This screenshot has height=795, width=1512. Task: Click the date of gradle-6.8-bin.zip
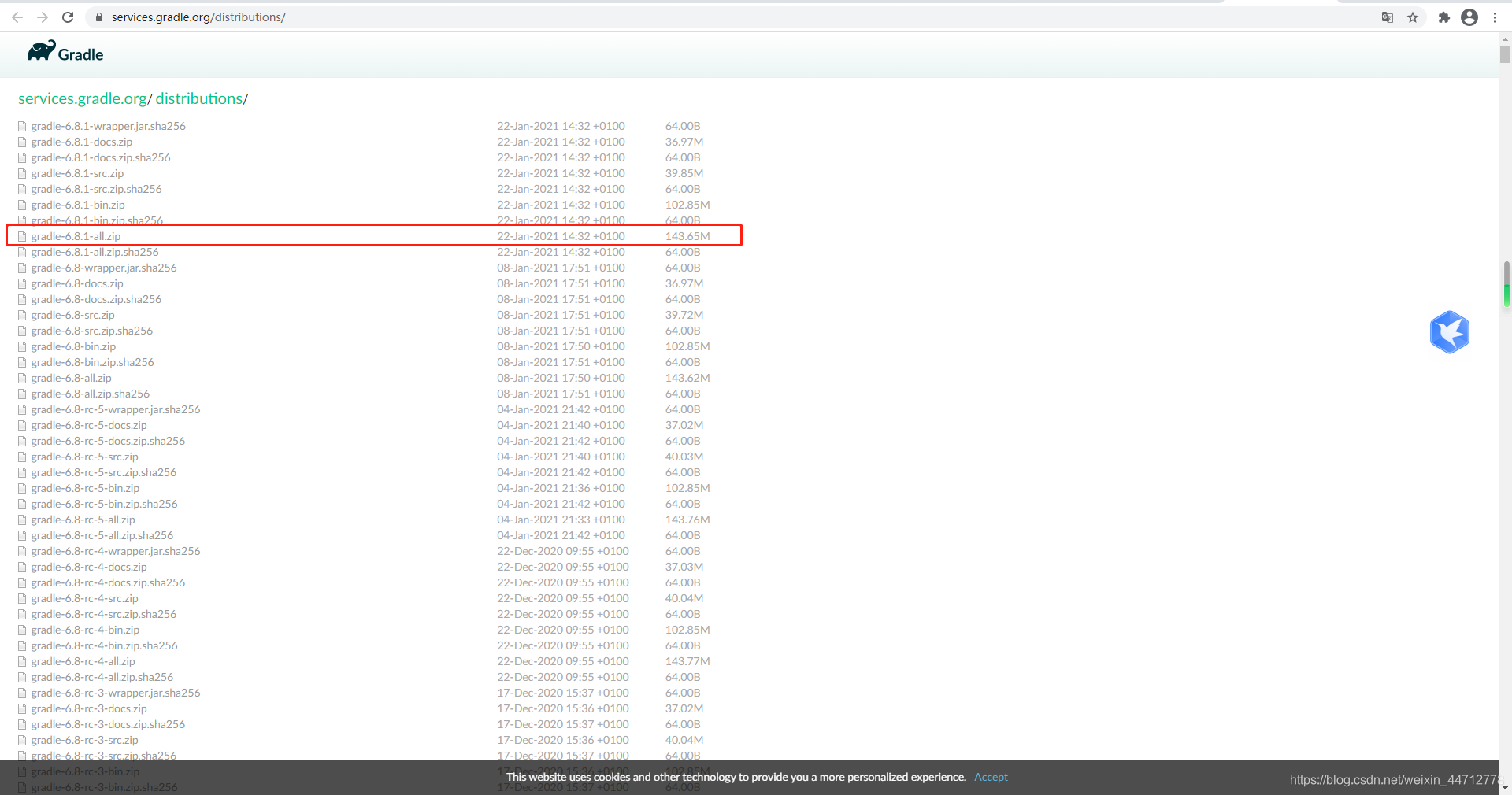pos(561,346)
